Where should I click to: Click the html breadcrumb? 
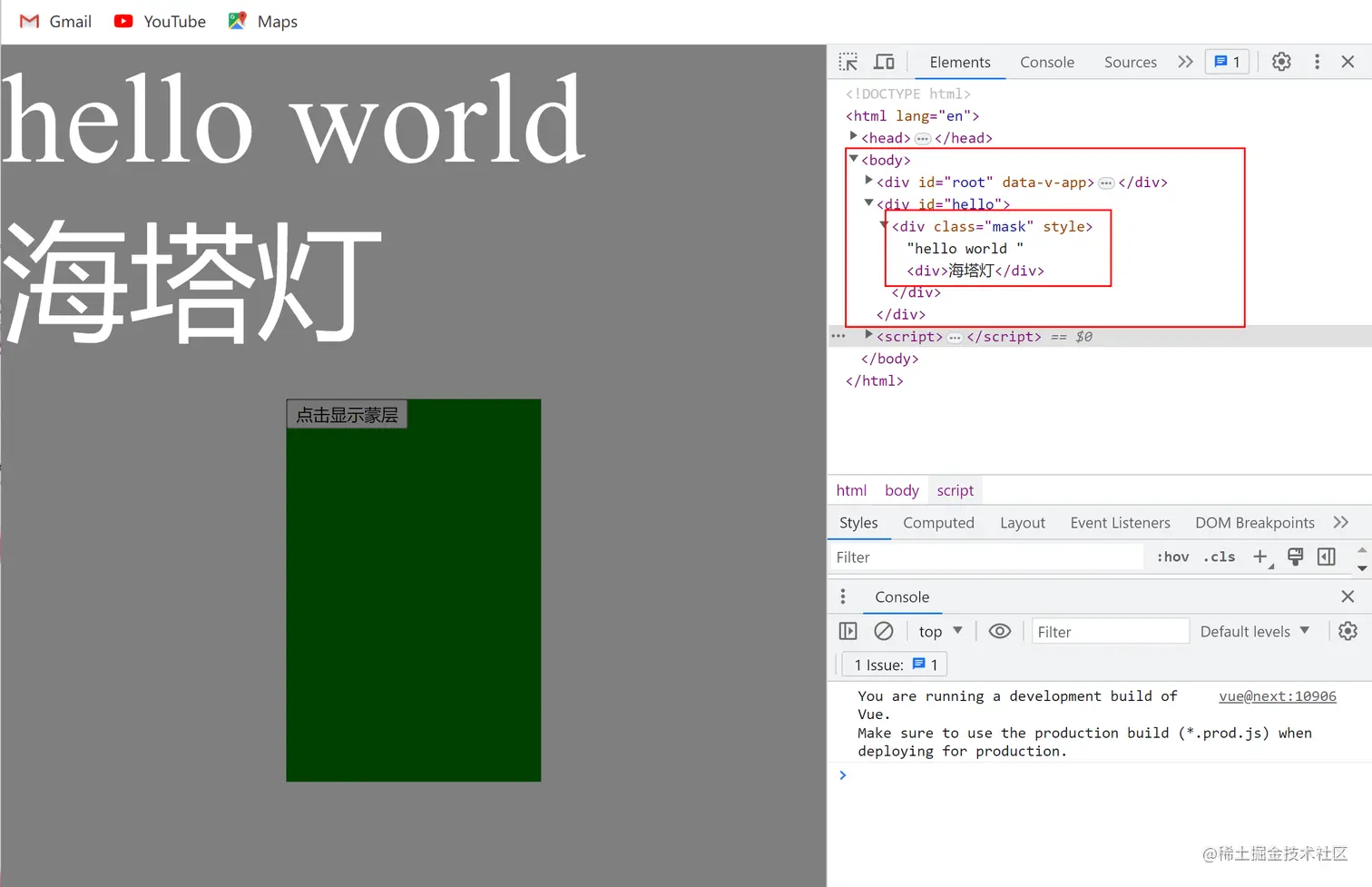(x=851, y=490)
